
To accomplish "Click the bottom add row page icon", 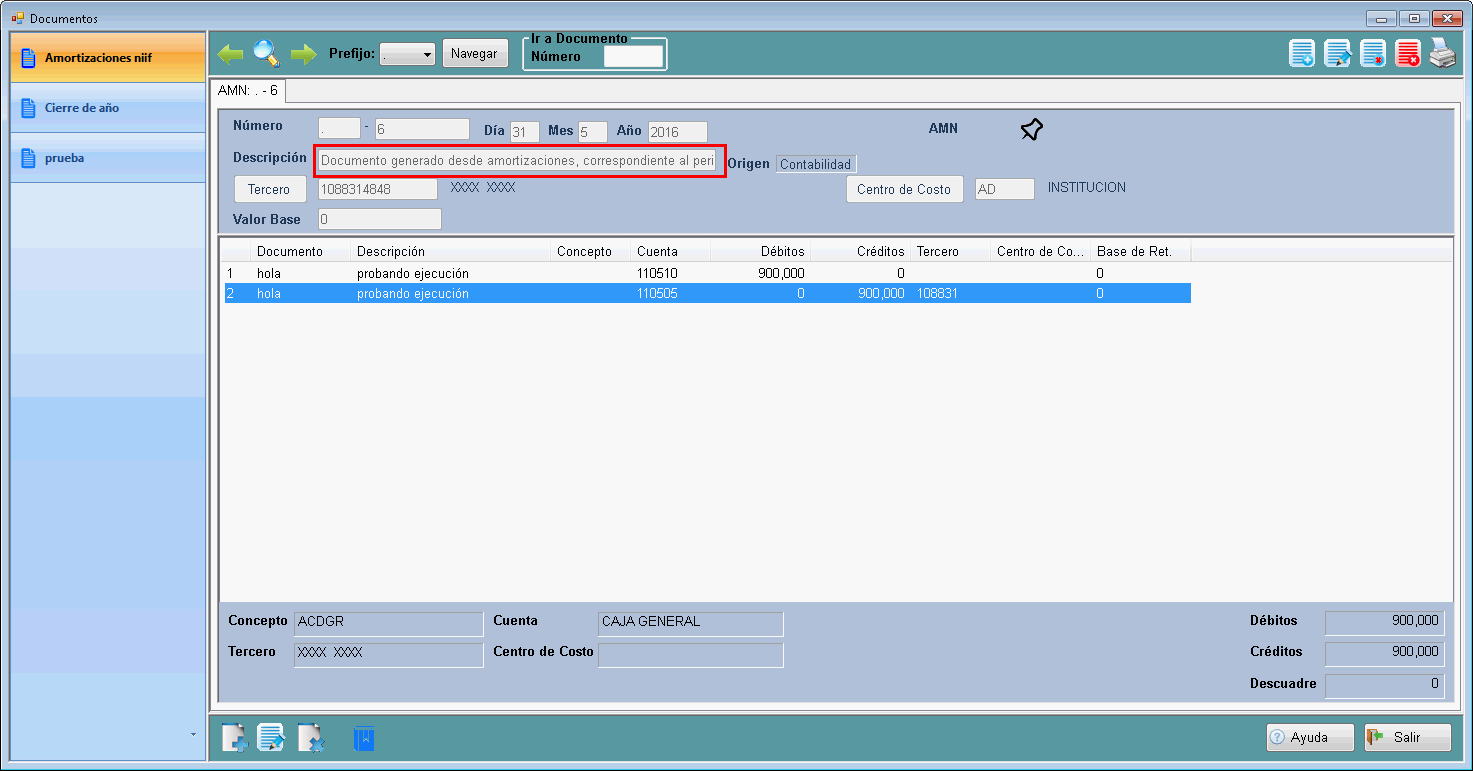I will pyautogui.click(x=233, y=738).
